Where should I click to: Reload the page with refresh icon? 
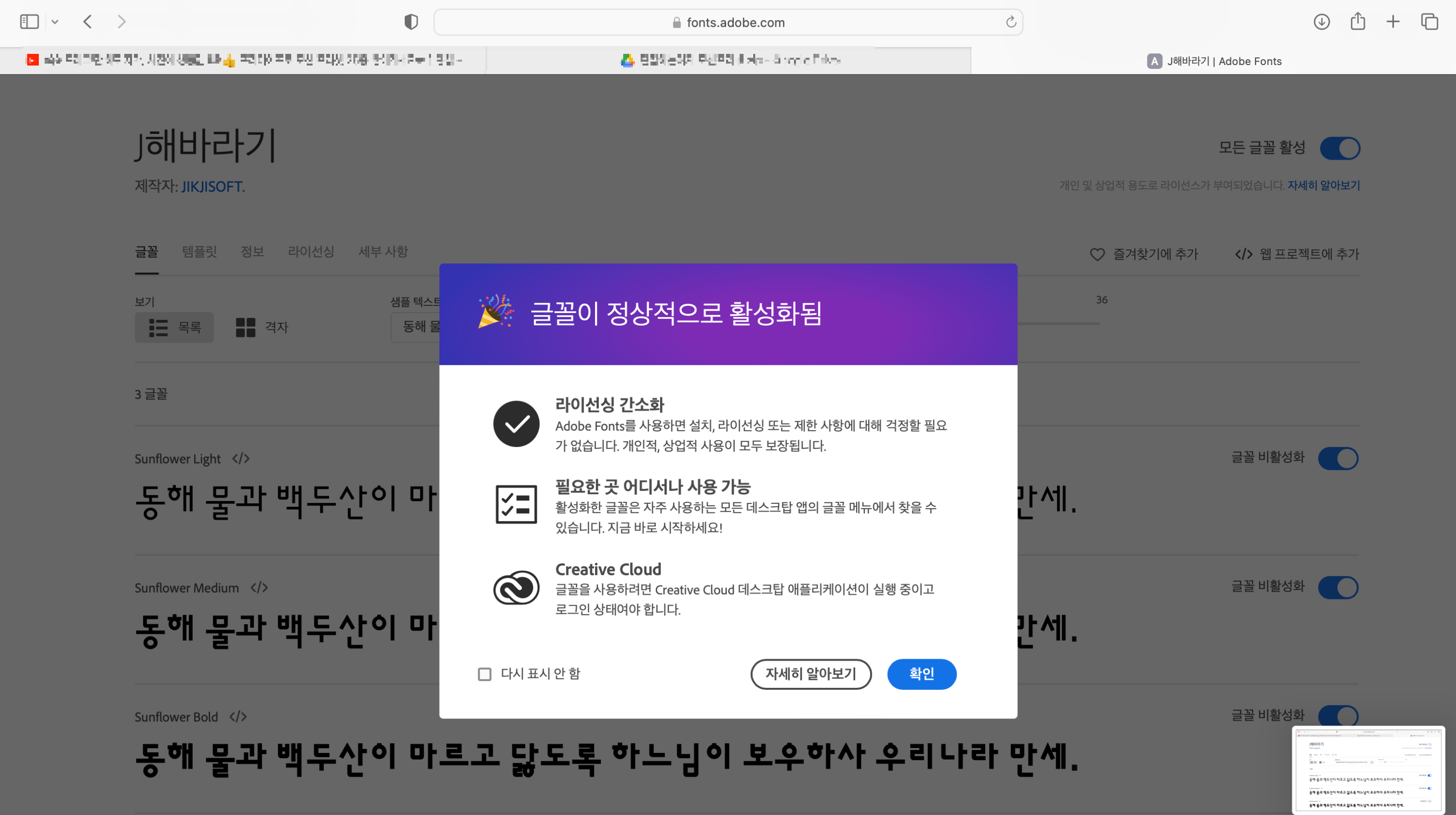[x=1010, y=22]
